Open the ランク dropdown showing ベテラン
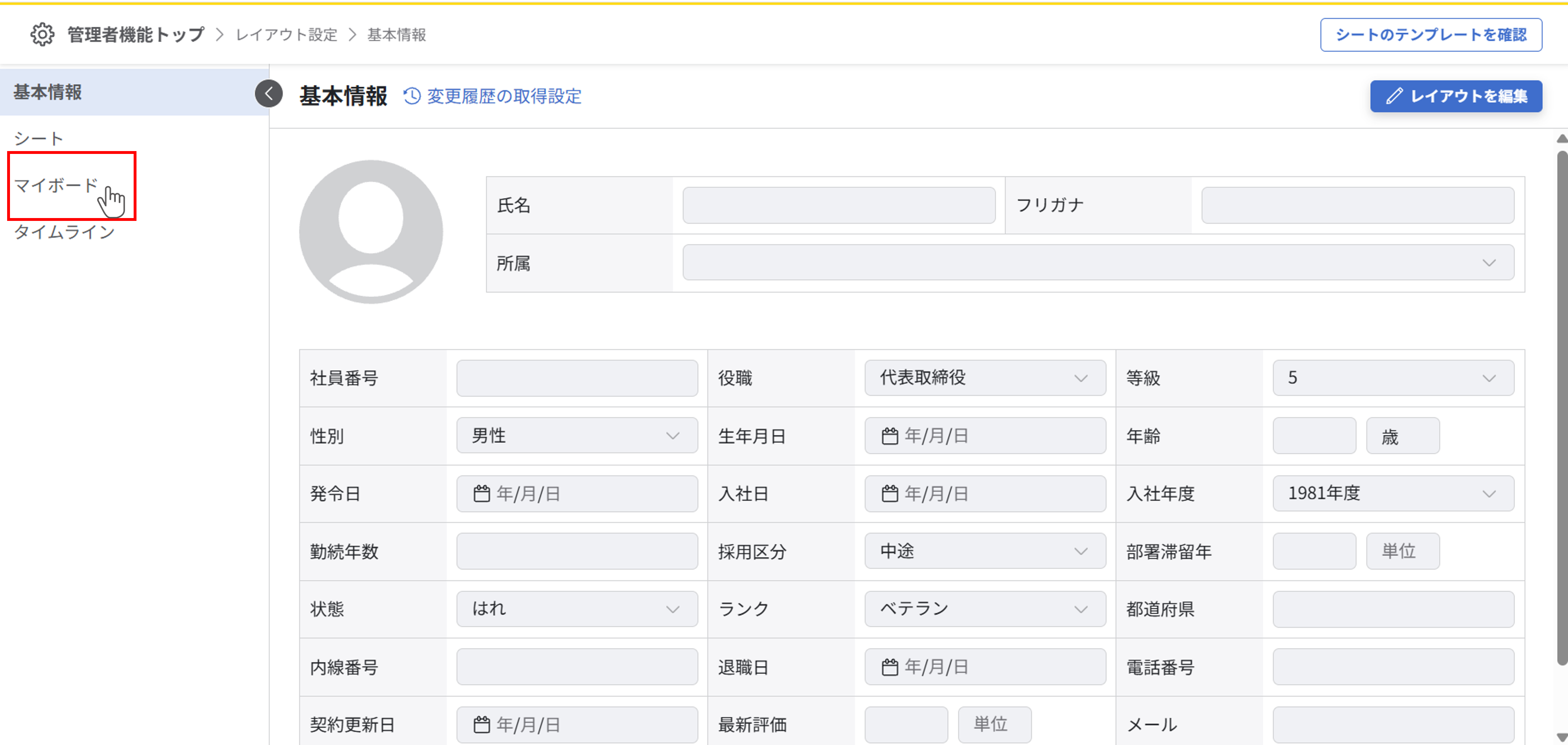This screenshot has height=745, width=1568. (x=985, y=609)
